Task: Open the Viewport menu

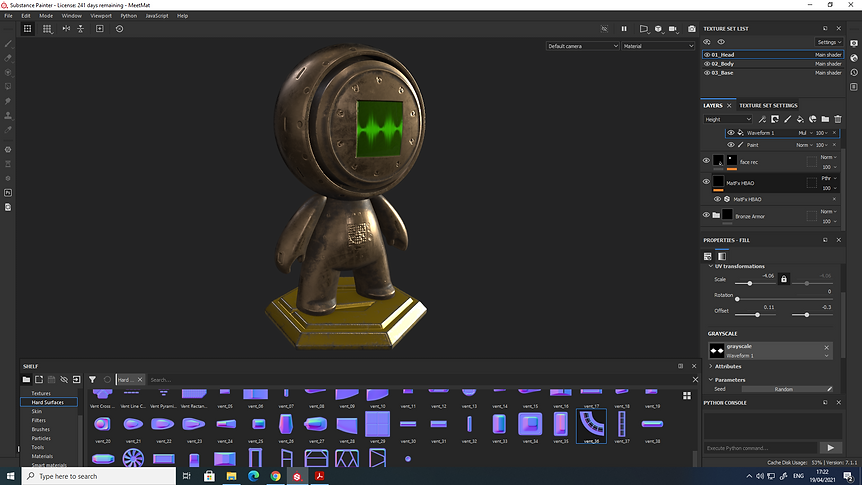Action: [x=101, y=16]
